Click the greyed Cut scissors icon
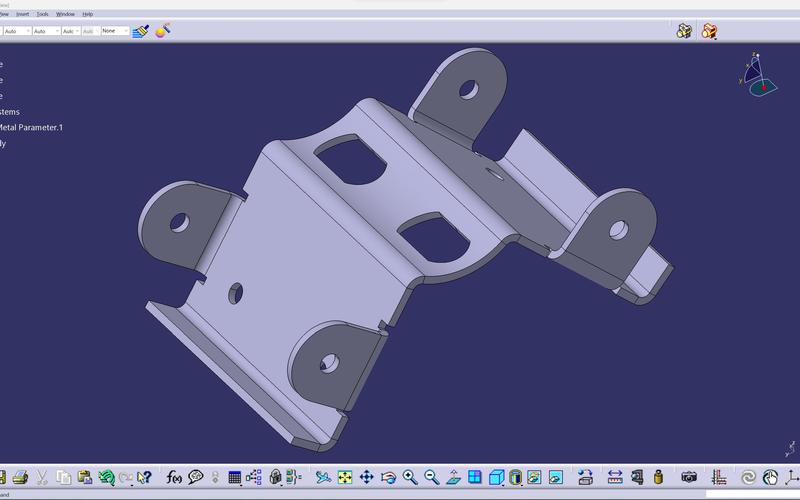The image size is (800, 500). point(41,478)
